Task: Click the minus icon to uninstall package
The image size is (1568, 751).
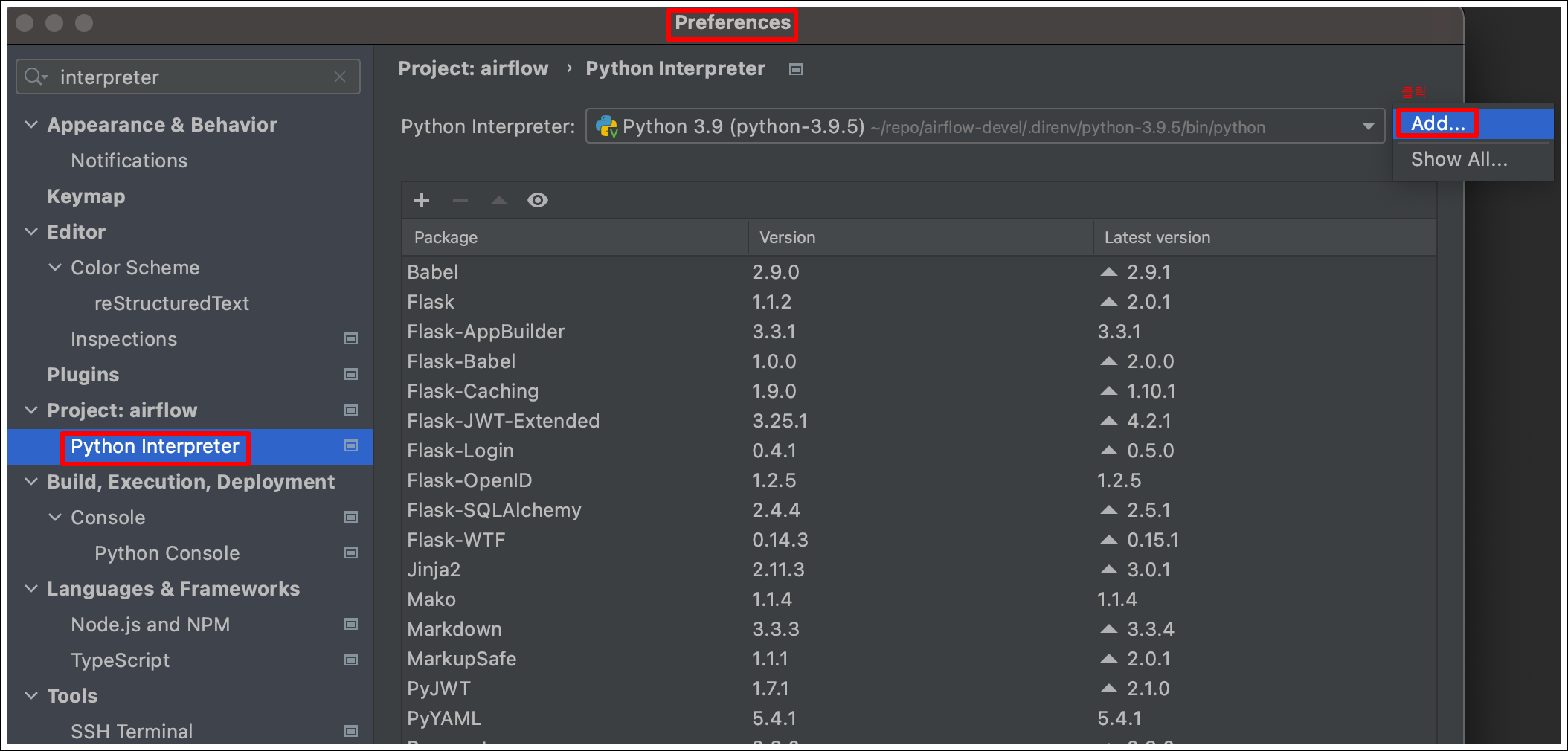Action: 460,200
